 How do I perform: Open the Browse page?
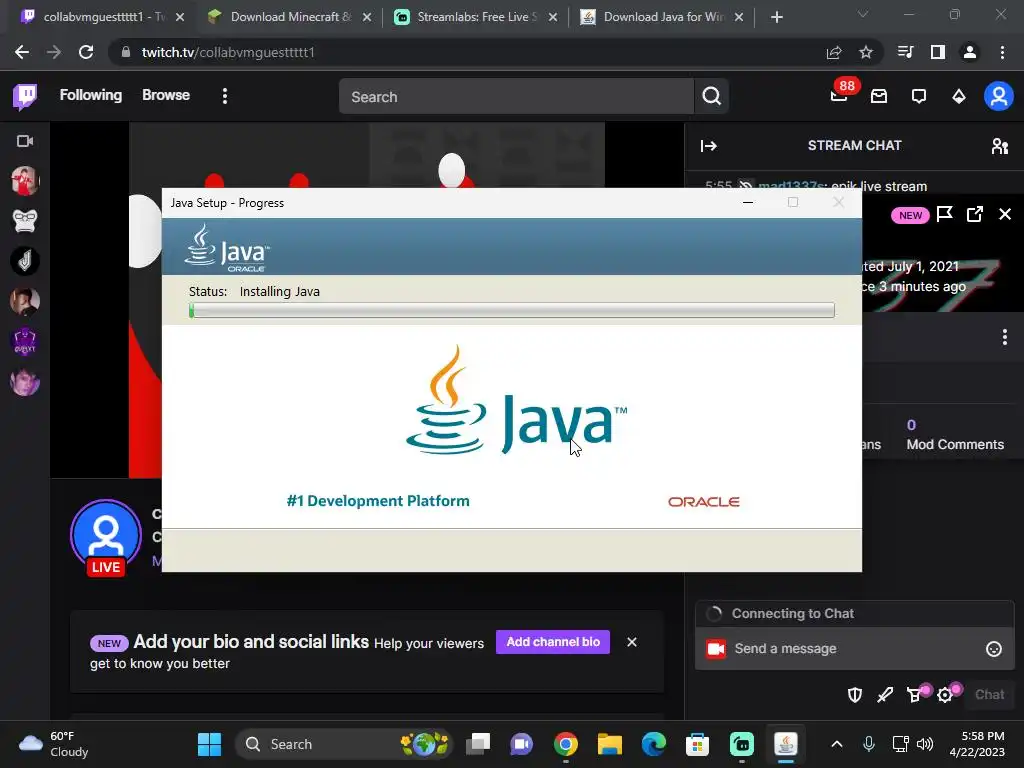click(166, 95)
